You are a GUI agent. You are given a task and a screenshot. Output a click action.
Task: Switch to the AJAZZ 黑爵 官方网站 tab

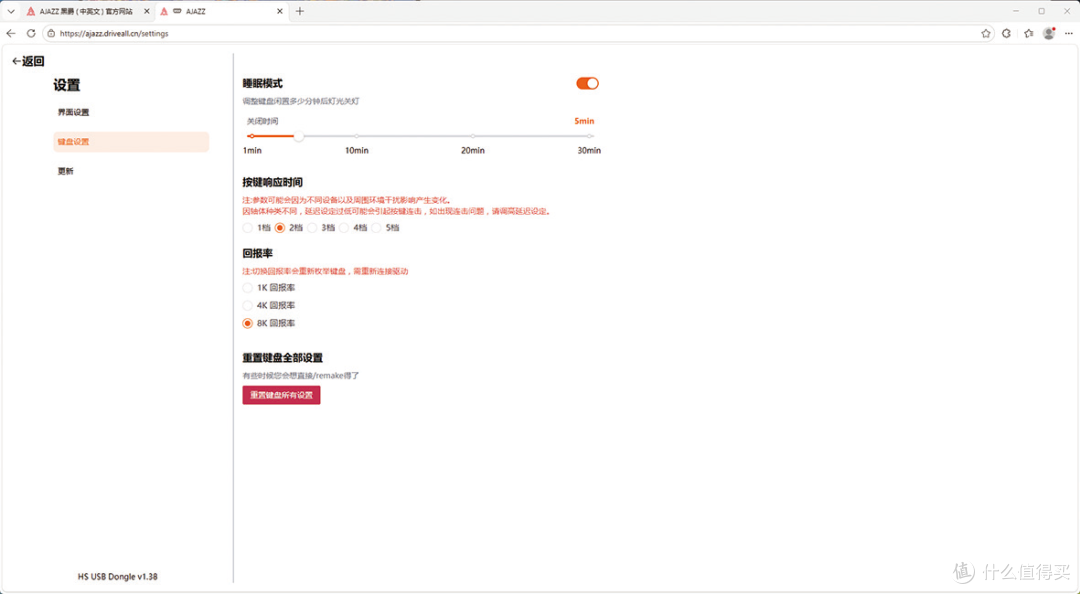pos(86,12)
